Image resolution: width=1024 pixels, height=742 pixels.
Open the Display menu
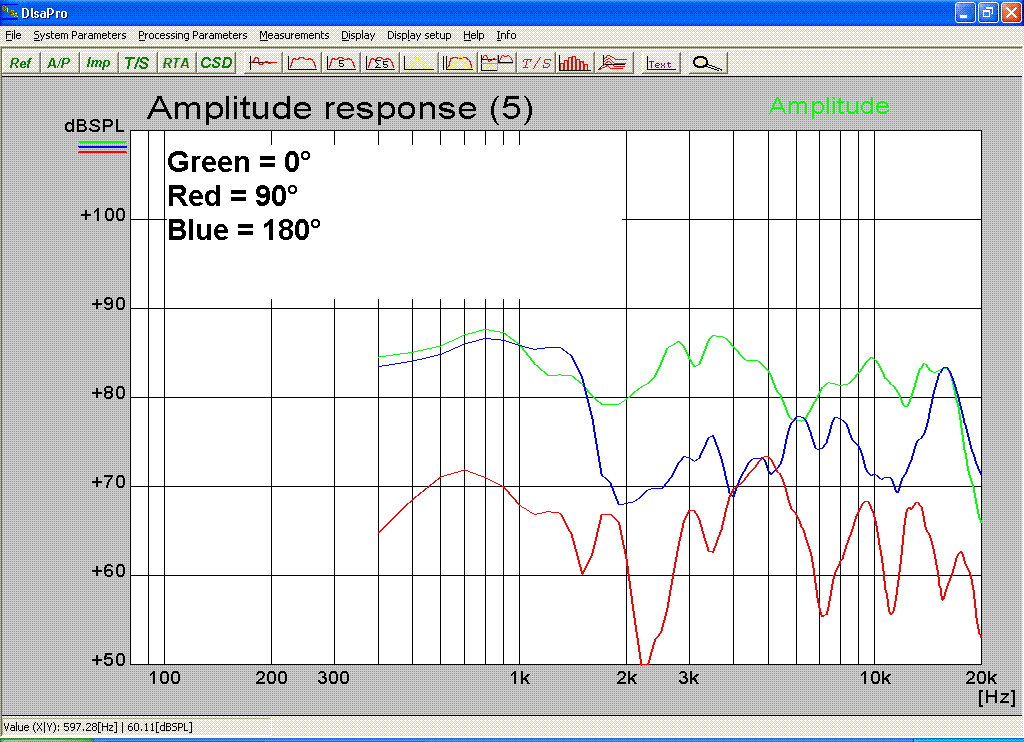pyautogui.click(x=358, y=35)
